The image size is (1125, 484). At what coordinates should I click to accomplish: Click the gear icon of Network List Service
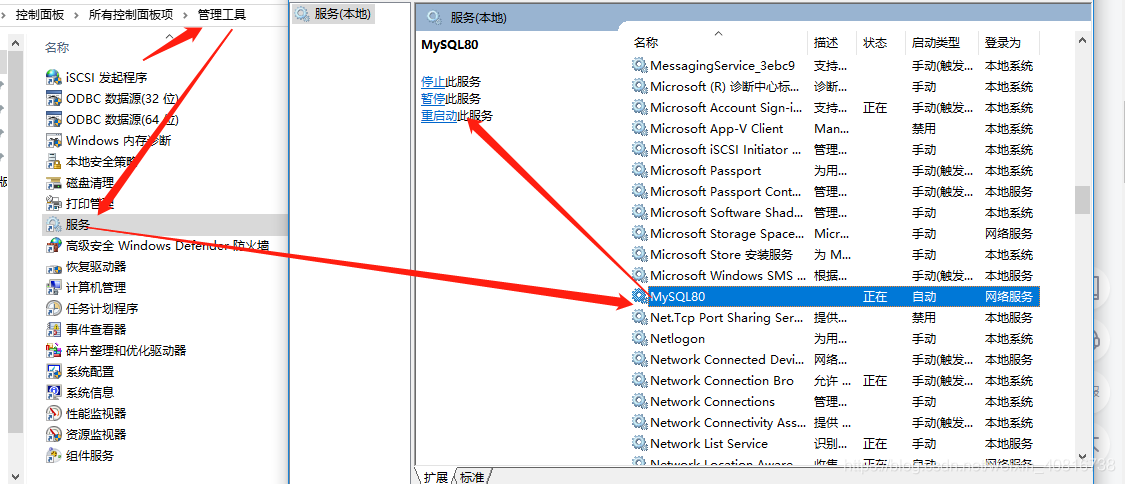639,443
